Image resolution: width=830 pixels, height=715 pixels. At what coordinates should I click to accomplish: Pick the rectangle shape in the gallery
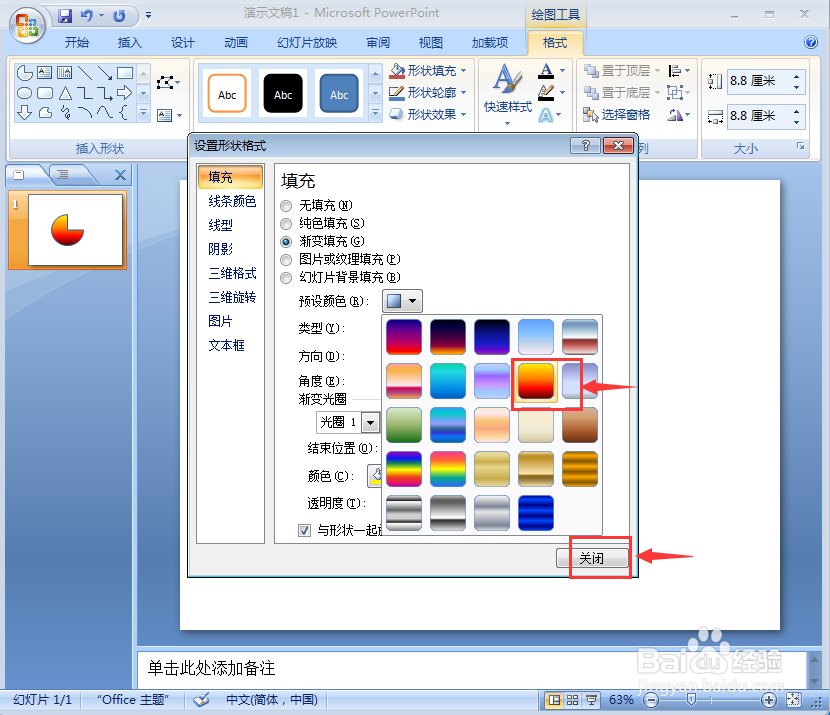click(x=124, y=73)
